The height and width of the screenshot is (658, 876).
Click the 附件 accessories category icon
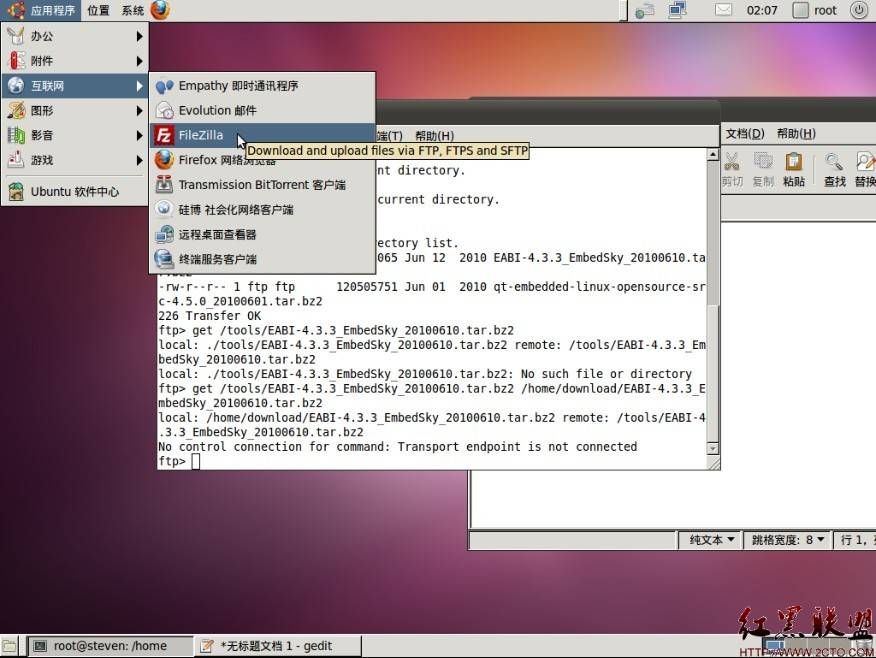click(x=16, y=61)
